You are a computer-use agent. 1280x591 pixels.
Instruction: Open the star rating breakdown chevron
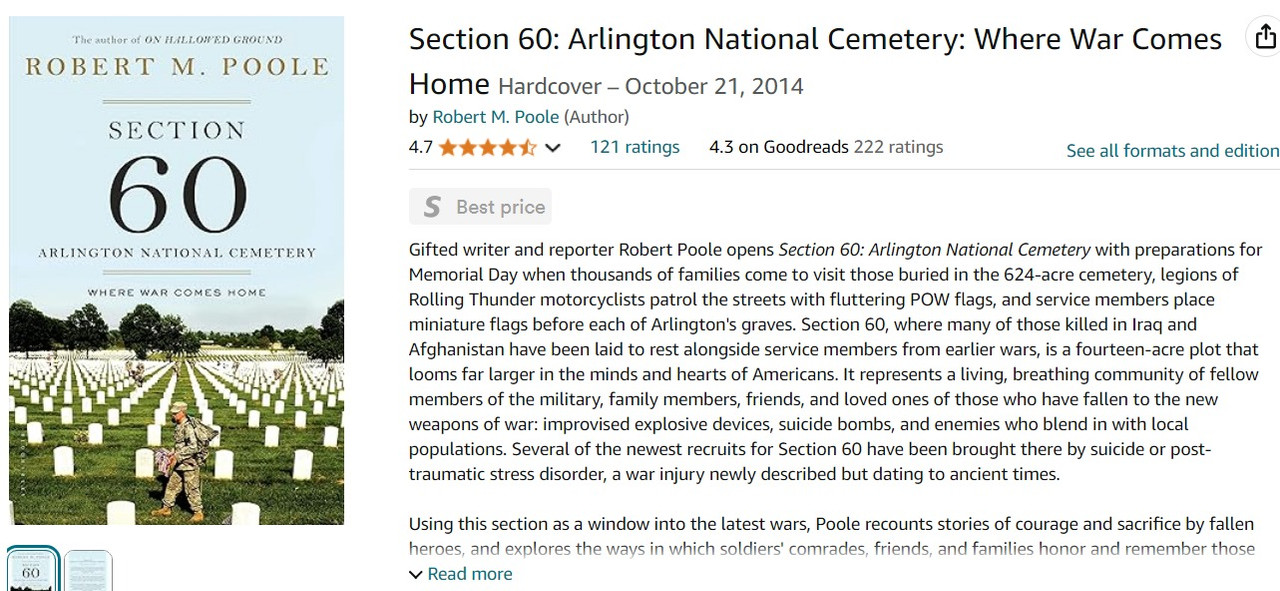[552, 148]
